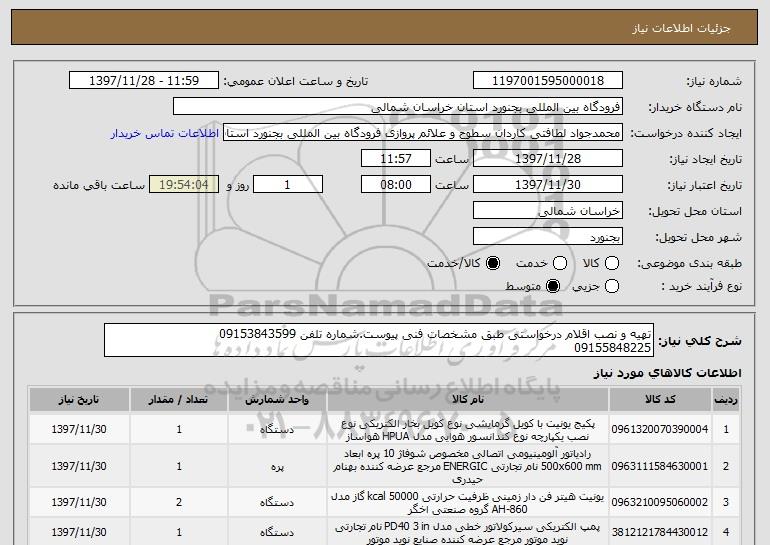
Task: Click the need date in row 4
Action: pos(79,532)
